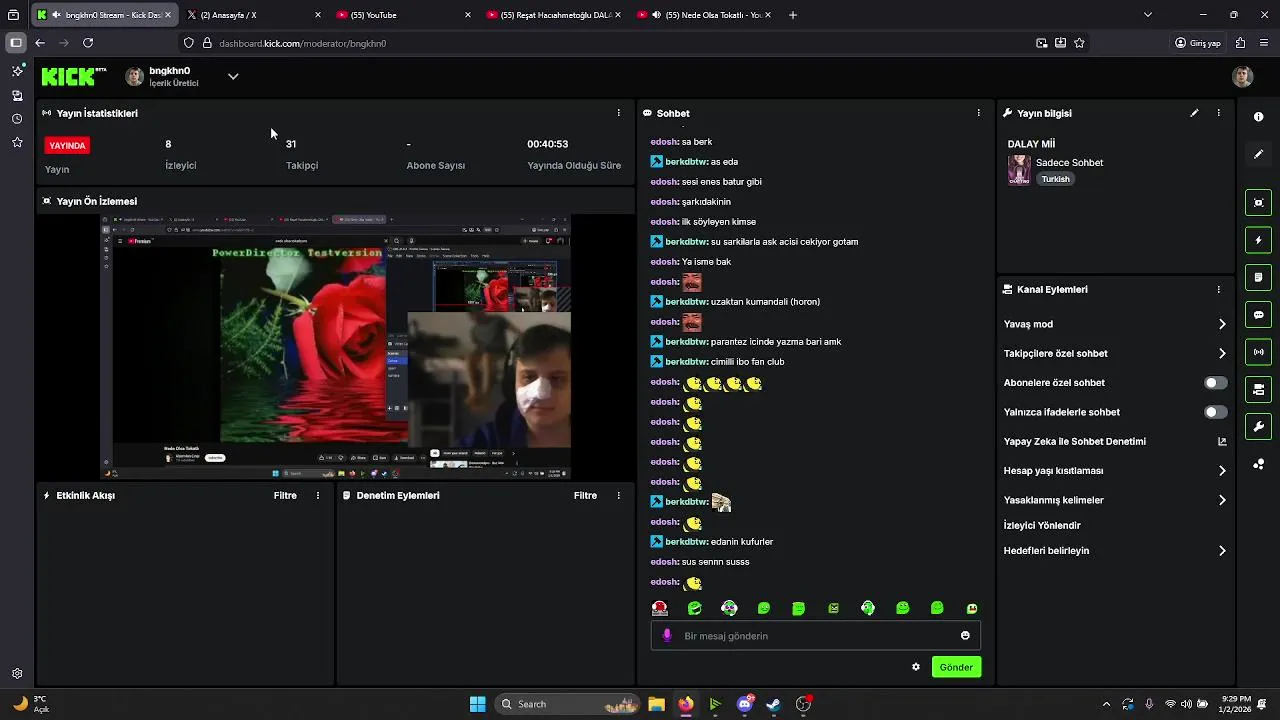
Task: Open Denetim Eylemleri three-dot menu
Action: tap(618, 495)
